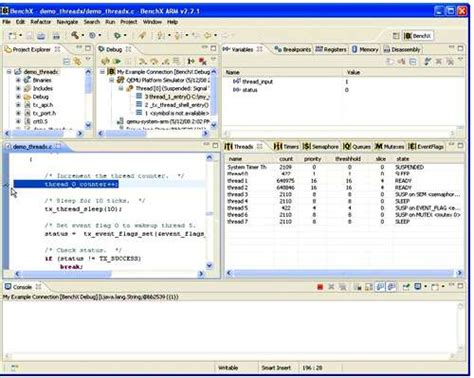Collapse the demo_threadx project node
This screenshot has height=378, width=474.
click(x=9, y=72)
